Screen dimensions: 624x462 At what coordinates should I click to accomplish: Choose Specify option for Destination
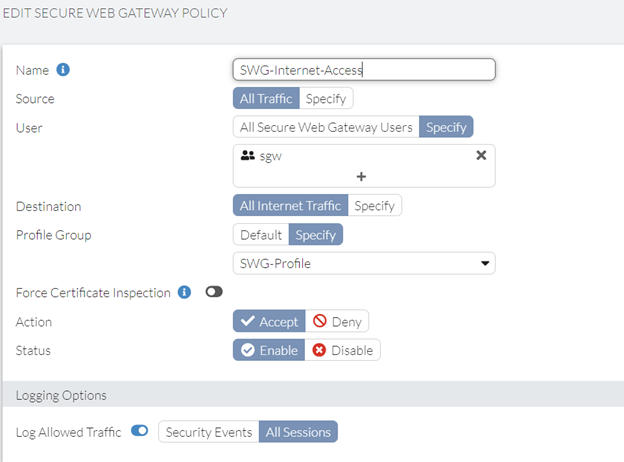tap(375, 206)
